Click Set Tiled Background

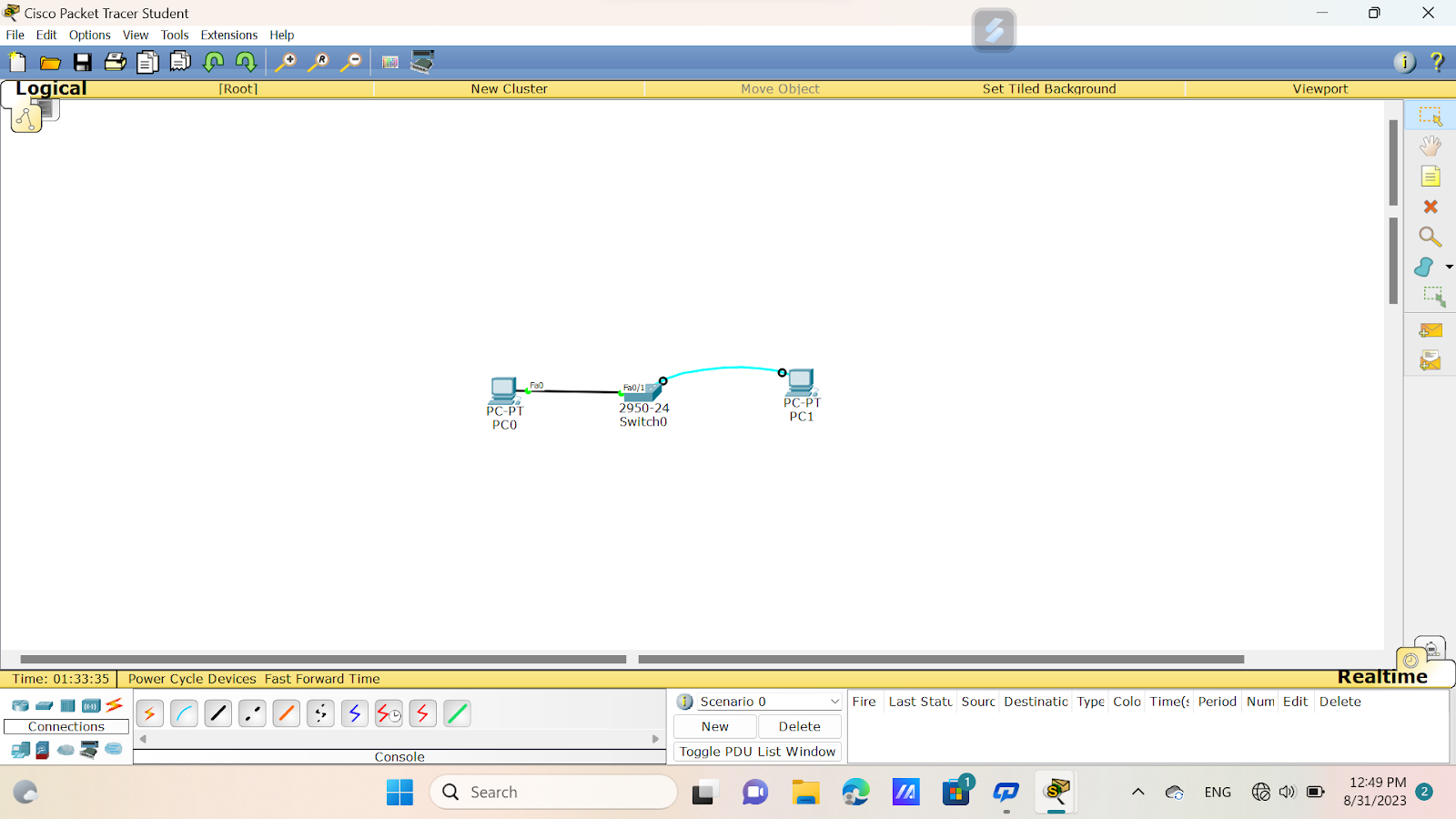[1048, 89]
